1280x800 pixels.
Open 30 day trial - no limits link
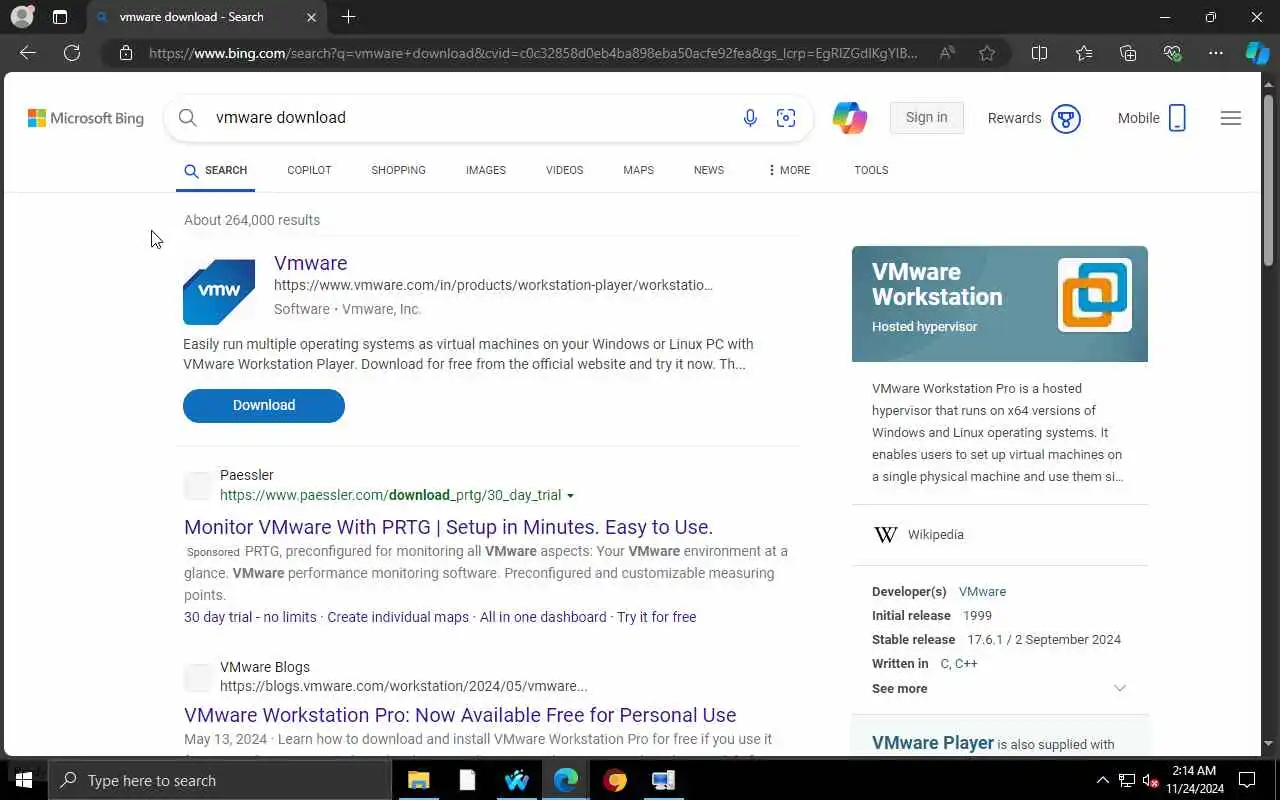point(250,617)
